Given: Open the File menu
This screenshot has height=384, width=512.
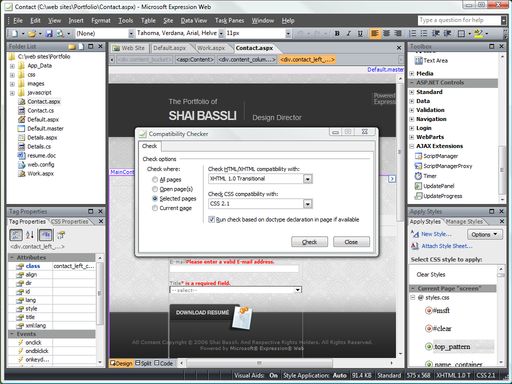Looking at the screenshot, I should pyautogui.click(x=18, y=21).
